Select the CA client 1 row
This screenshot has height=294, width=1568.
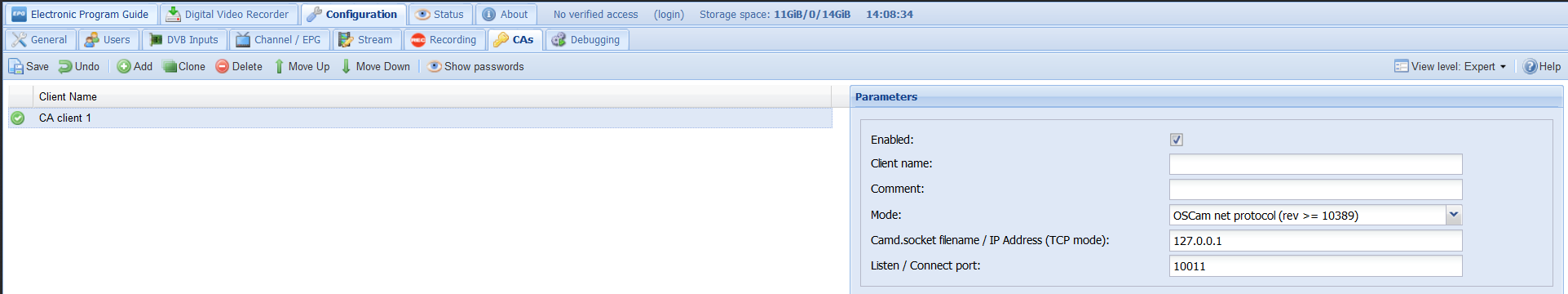click(x=420, y=118)
